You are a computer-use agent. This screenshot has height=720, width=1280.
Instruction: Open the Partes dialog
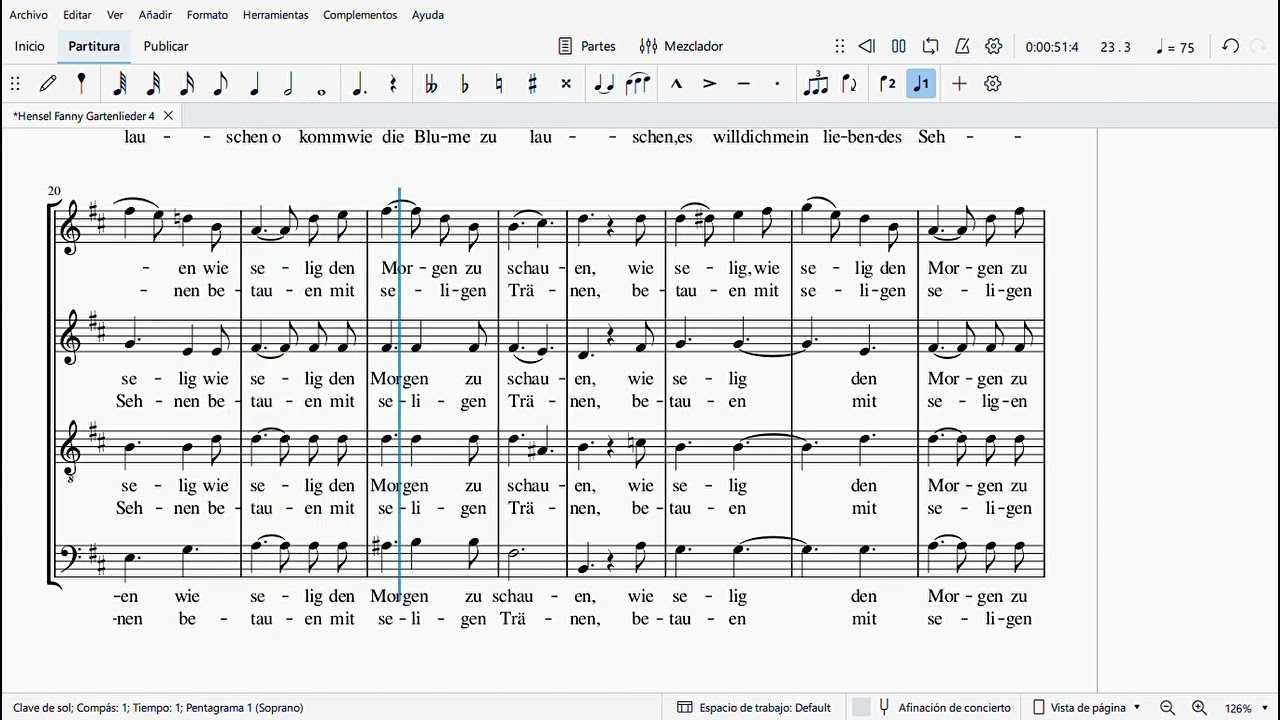[587, 46]
